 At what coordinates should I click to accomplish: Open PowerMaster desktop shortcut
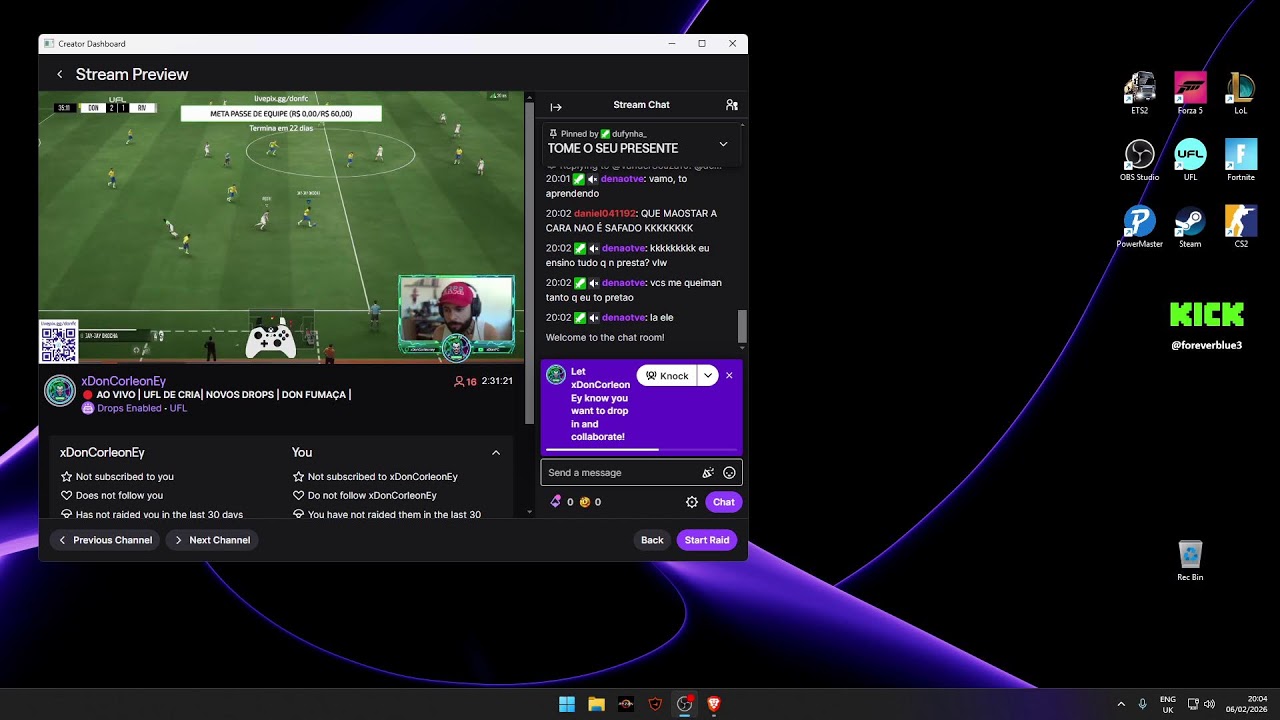click(1139, 227)
